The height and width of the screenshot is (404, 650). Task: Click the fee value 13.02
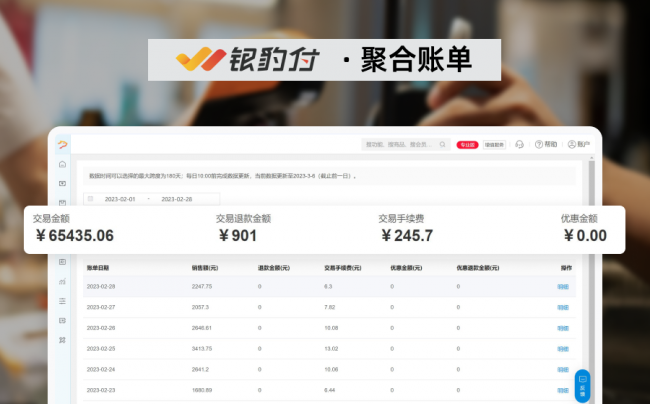pos(331,348)
